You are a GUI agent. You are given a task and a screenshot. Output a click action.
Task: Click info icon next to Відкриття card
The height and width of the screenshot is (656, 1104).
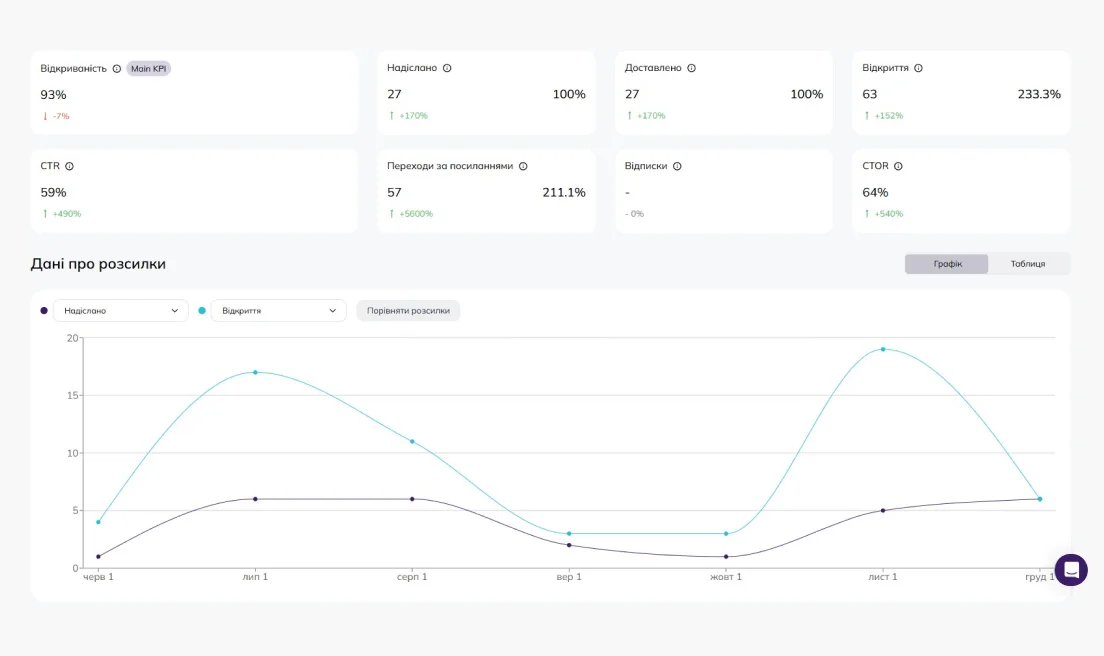click(x=918, y=68)
